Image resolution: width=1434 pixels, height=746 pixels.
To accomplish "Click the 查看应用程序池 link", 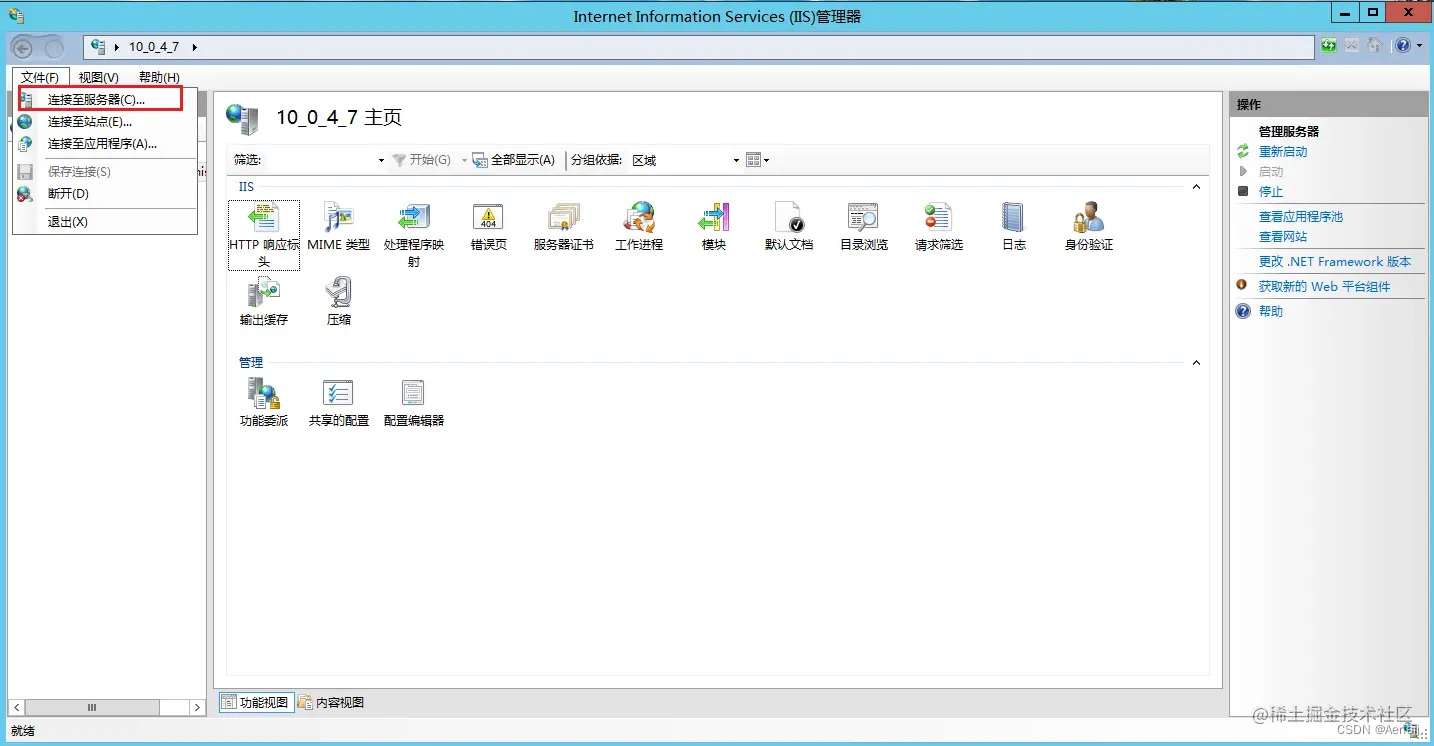I will point(1301,217).
